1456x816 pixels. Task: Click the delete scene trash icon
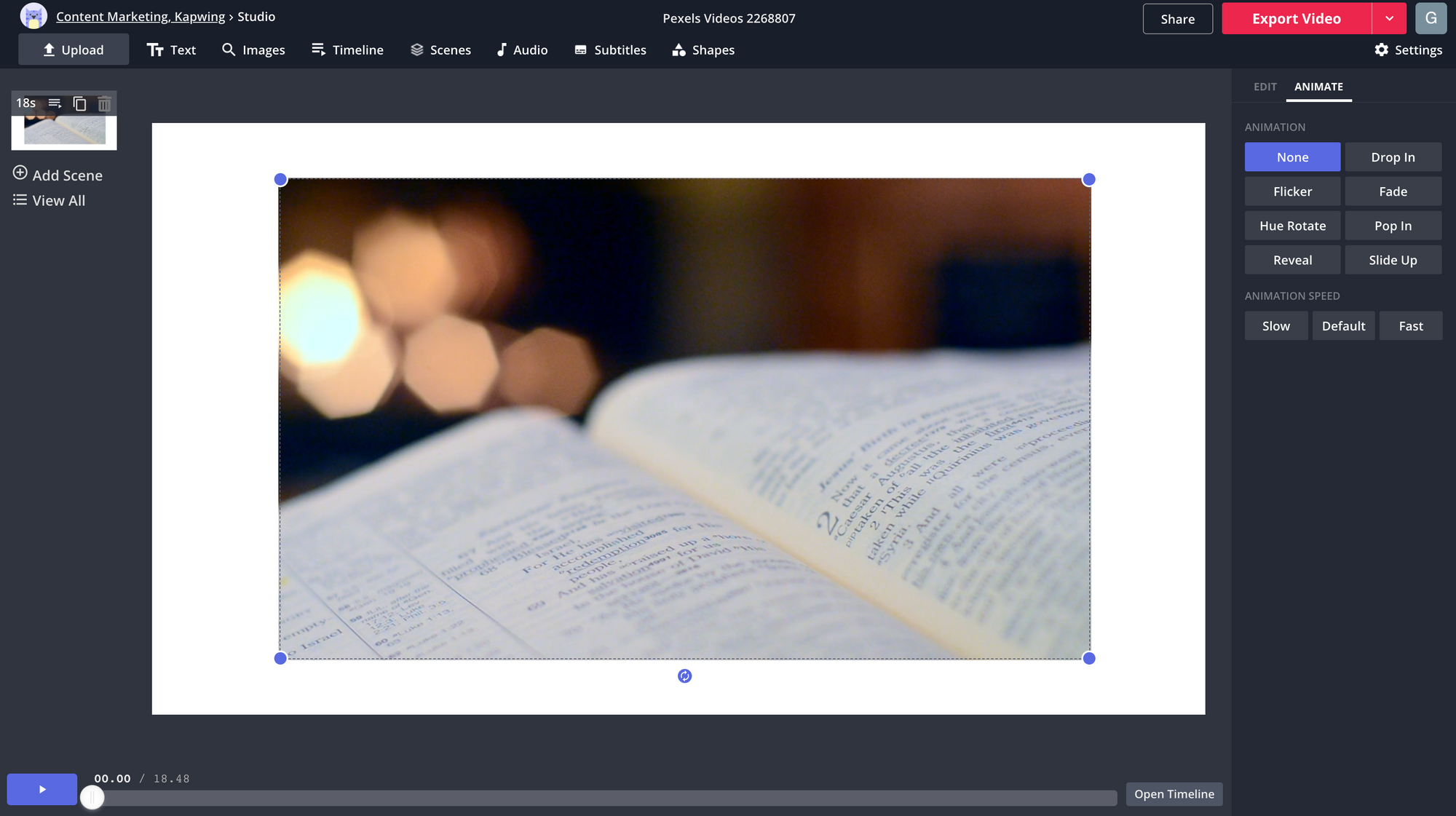tap(104, 103)
